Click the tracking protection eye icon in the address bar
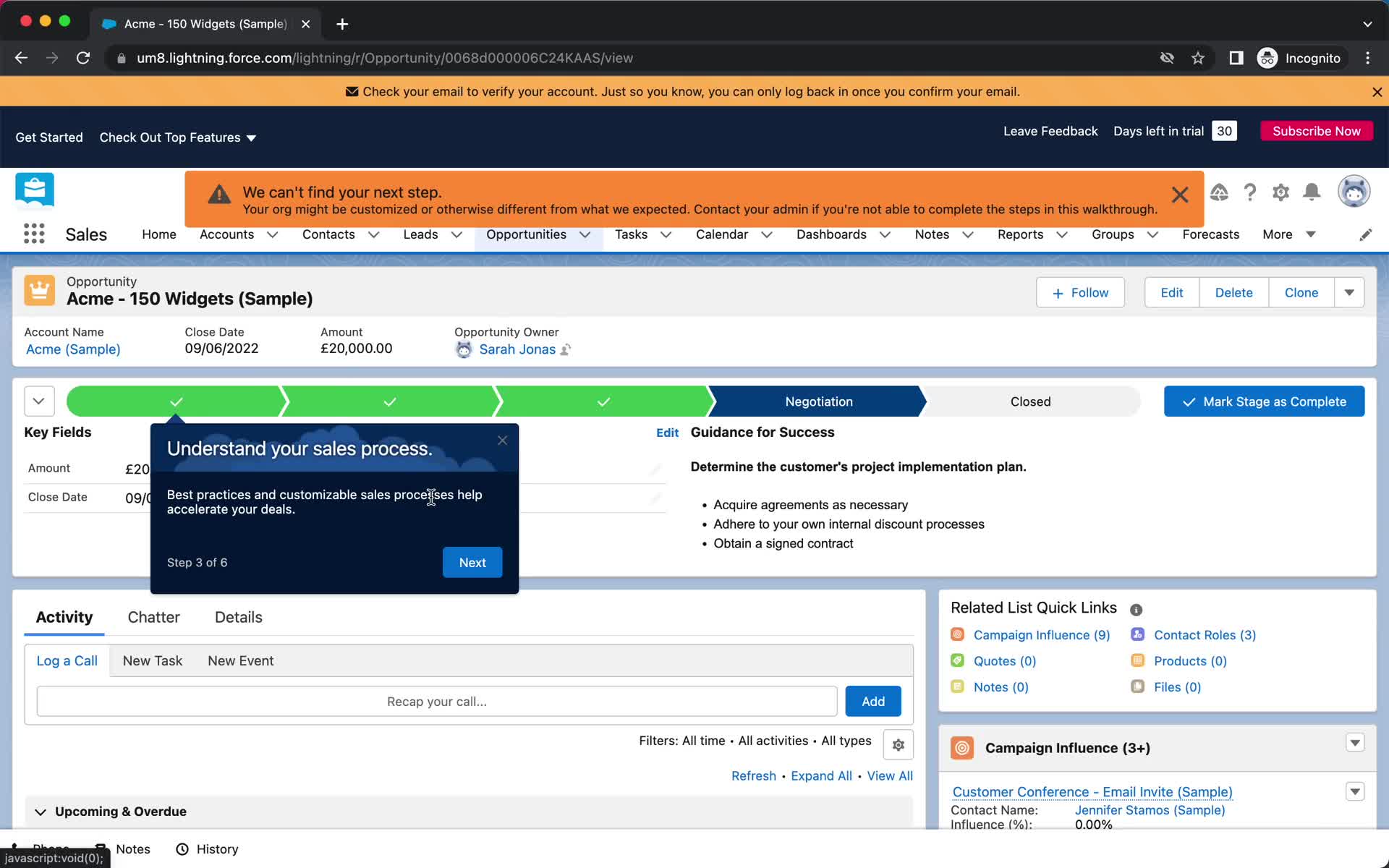 (1167, 58)
